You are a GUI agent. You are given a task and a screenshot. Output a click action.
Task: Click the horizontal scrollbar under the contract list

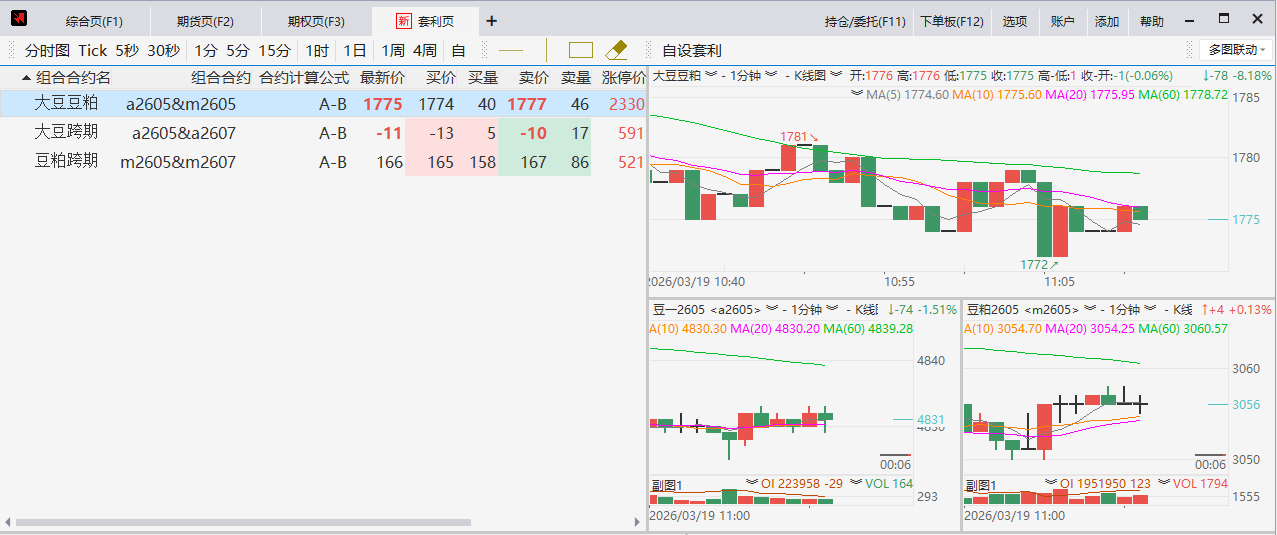[x=240, y=522]
